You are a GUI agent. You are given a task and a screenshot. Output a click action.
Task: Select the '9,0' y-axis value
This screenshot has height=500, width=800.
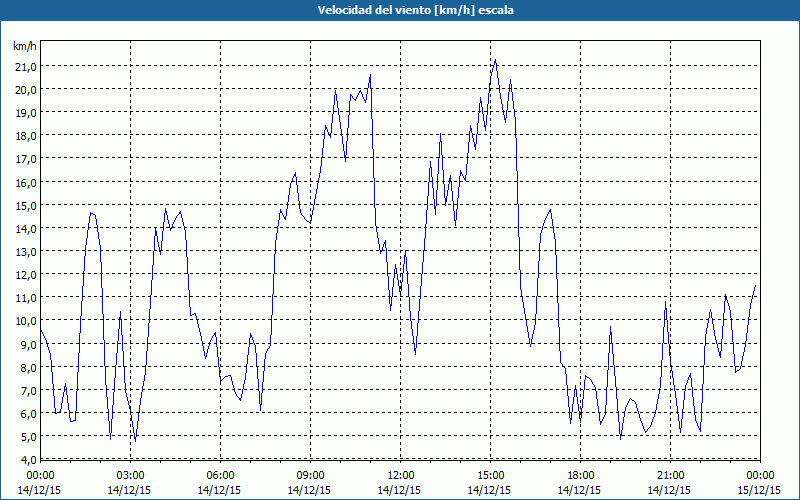pyautogui.click(x=28, y=344)
